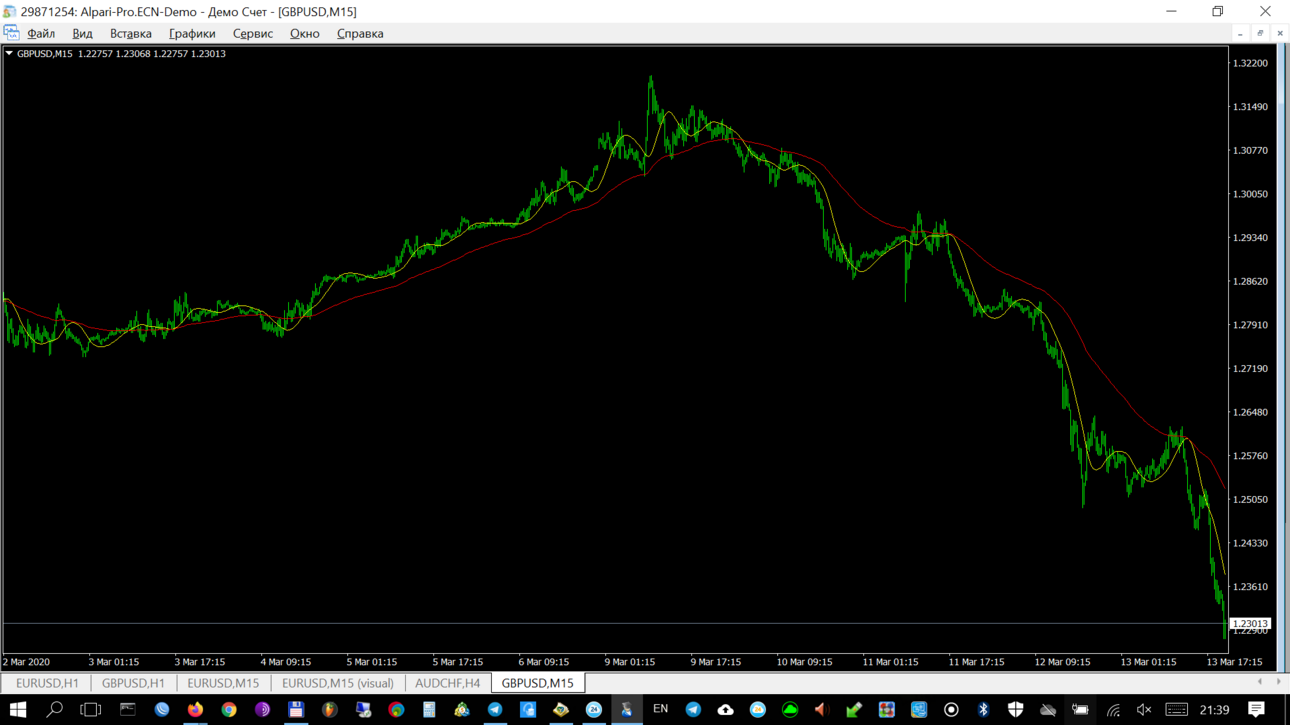1290x725 pixels.
Task: Open Task View on the taskbar
Action: click(x=90, y=710)
